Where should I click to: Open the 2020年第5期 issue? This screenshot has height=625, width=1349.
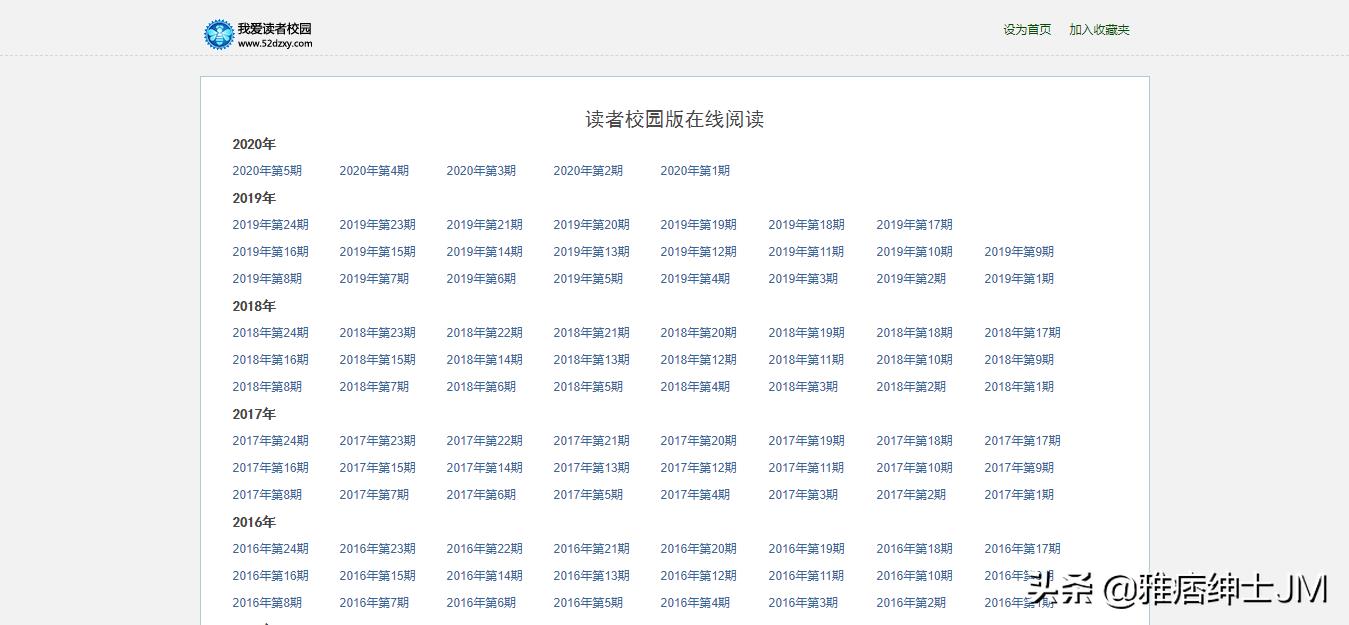click(x=267, y=171)
